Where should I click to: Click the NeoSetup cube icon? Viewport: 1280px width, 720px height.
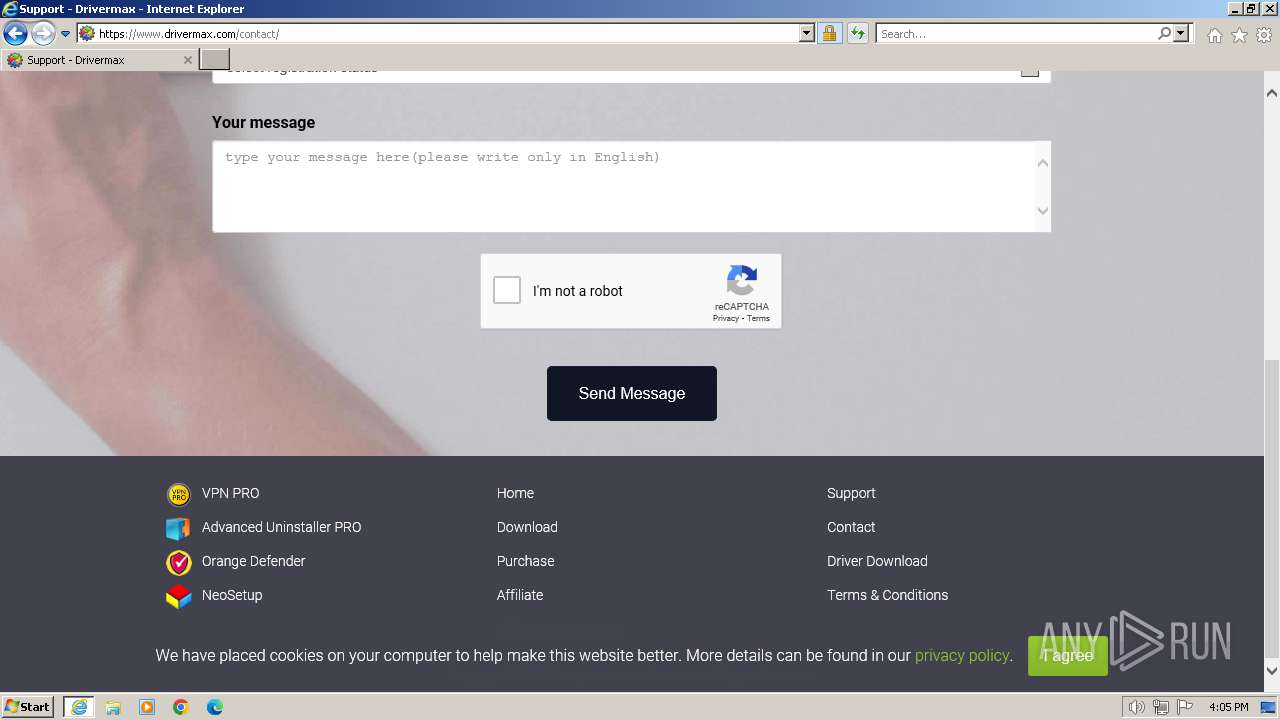point(178,596)
